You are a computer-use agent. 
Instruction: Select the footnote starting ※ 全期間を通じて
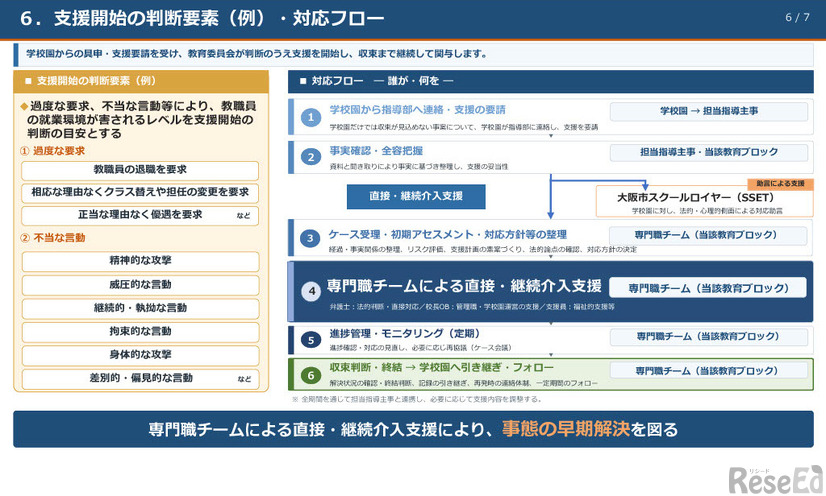pos(417,399)
